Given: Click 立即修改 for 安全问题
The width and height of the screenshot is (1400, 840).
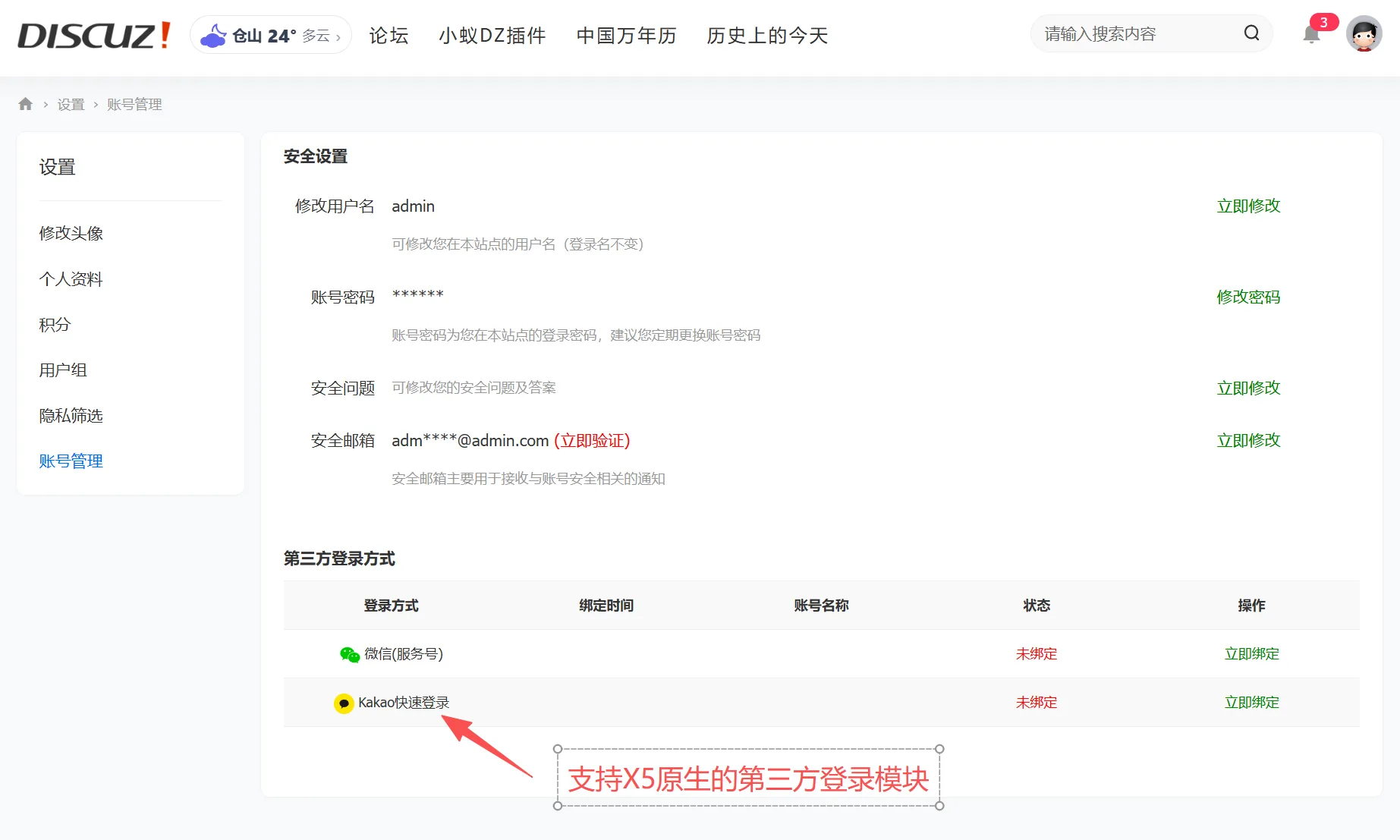Looking at the screenshot, I should (1249, 388).
